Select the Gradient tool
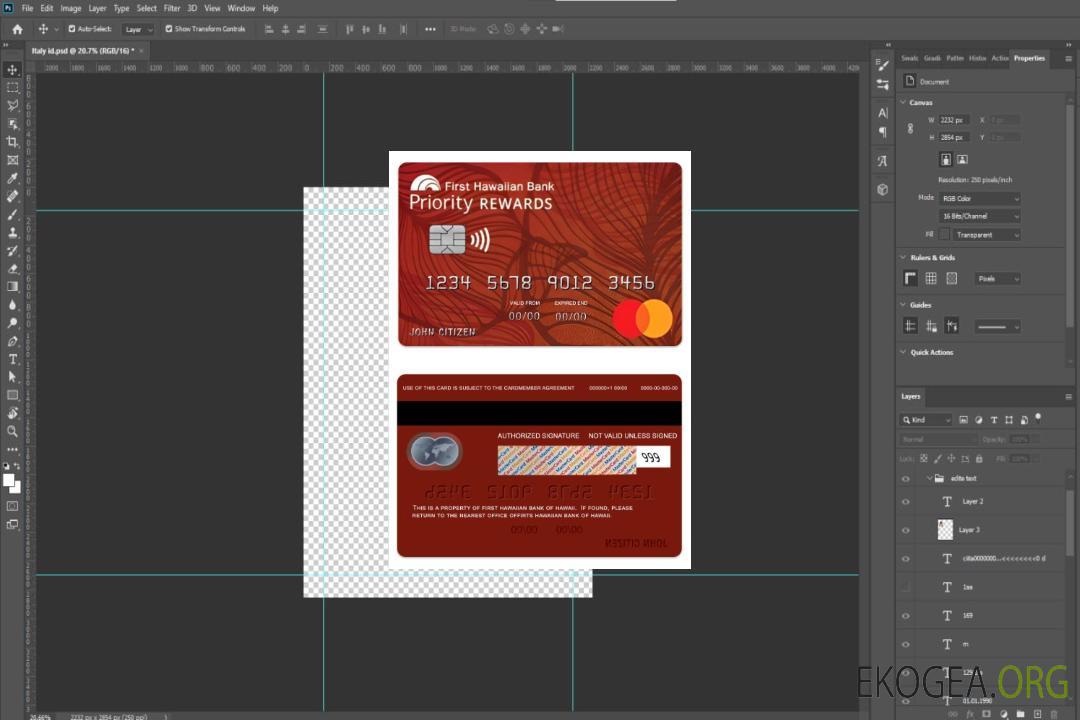1080x720 pixels. tap(12, 287)
